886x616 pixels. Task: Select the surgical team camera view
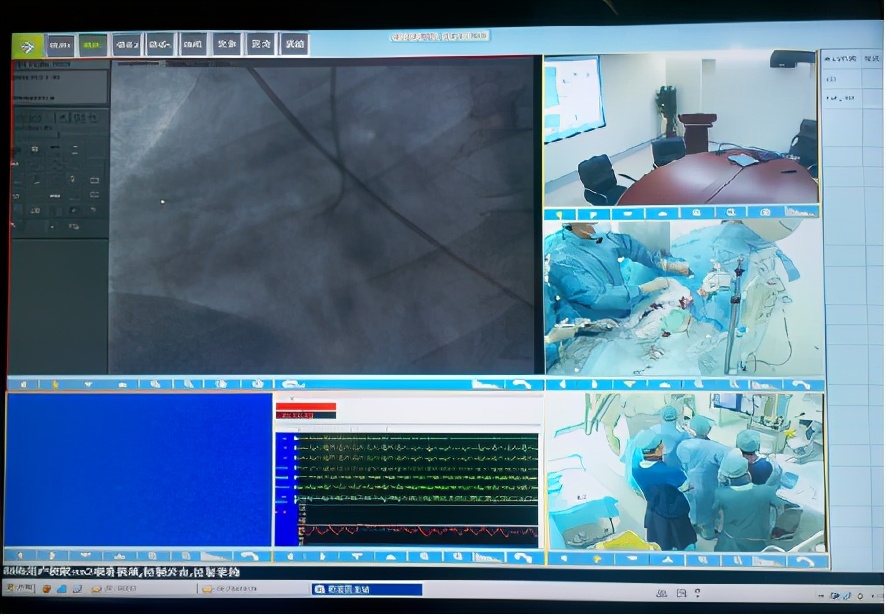click(x=684, y=472)
